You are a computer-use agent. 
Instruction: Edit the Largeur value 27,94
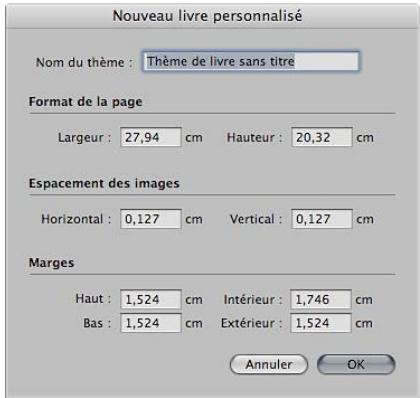[151, 137]
